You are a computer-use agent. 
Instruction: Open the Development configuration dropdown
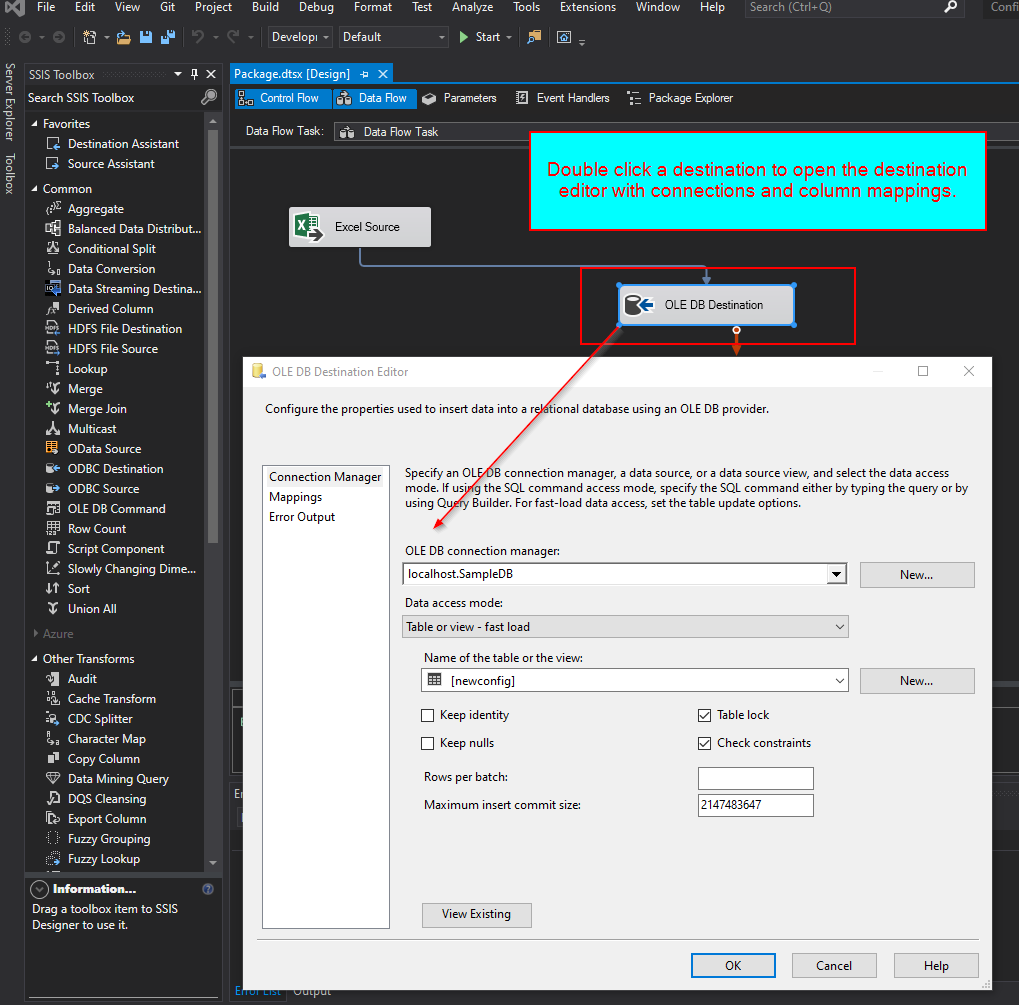[300, 37]
